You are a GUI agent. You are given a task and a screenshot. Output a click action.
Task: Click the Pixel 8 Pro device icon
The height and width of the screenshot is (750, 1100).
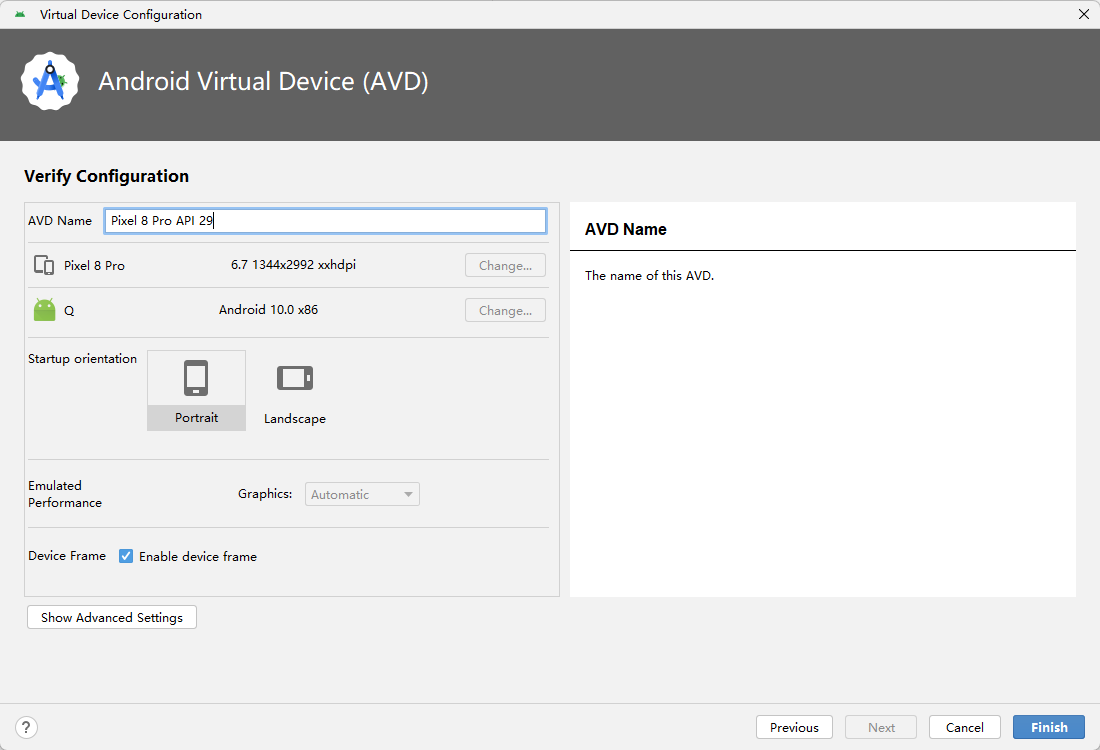(x=44, y=265)
